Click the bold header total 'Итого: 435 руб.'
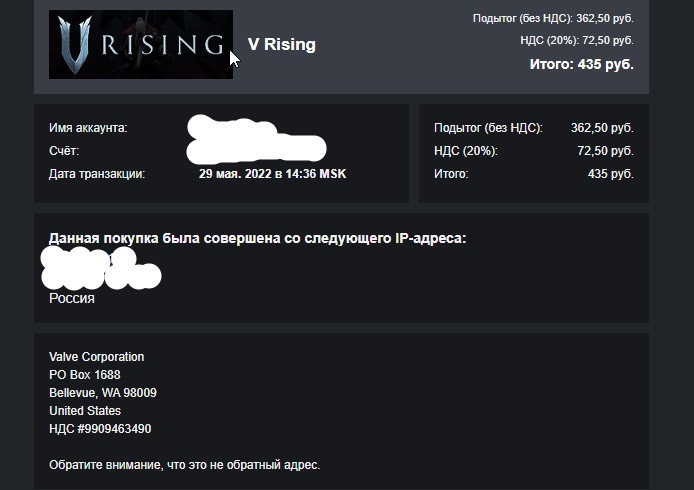 [581, 64]
